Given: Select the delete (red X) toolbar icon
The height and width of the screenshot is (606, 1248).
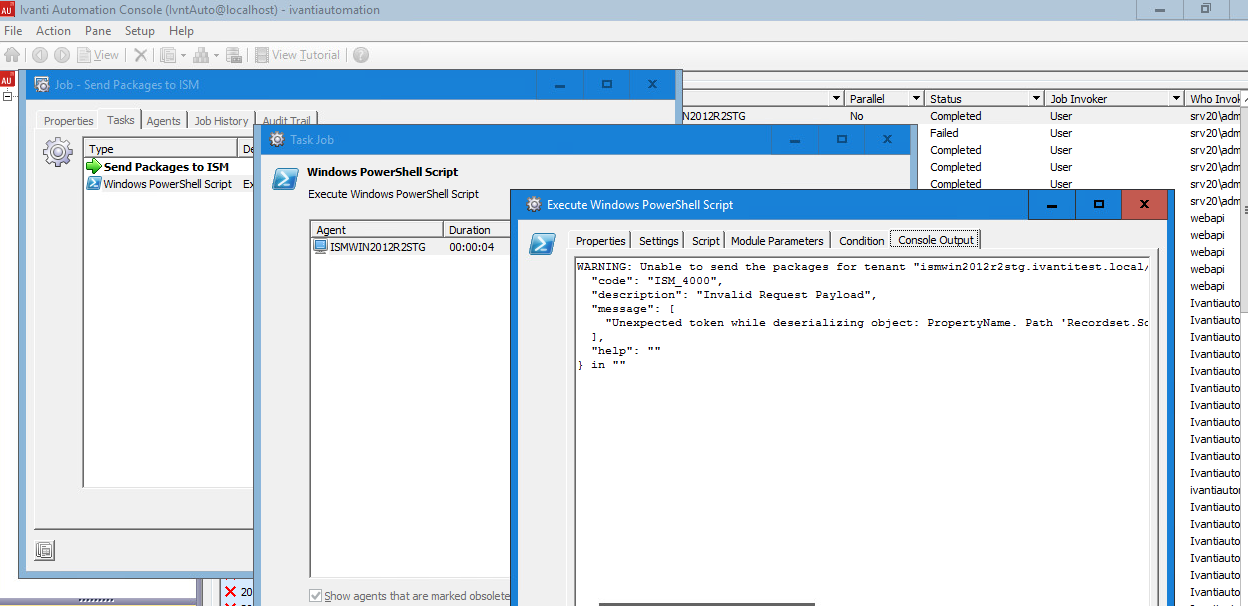Looking at the screenshot, I should pos(139,54).
